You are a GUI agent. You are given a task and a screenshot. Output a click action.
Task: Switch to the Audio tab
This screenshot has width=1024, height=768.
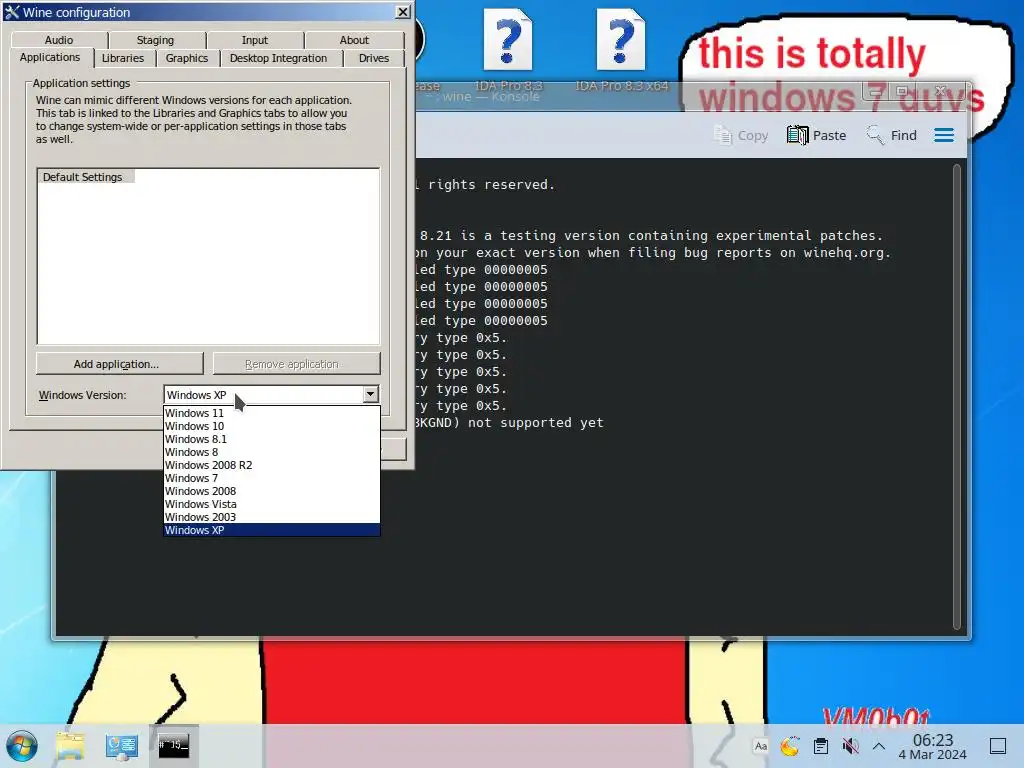point(59,40)
